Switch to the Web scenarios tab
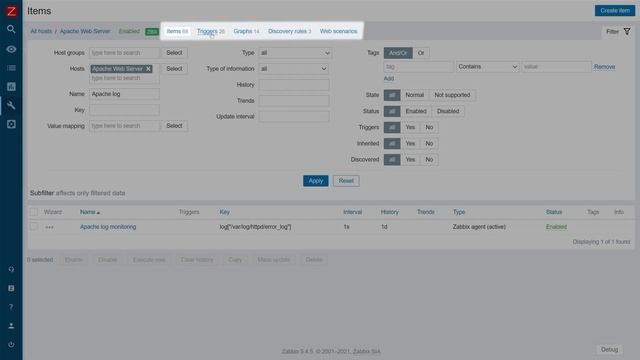 point(338,31)
